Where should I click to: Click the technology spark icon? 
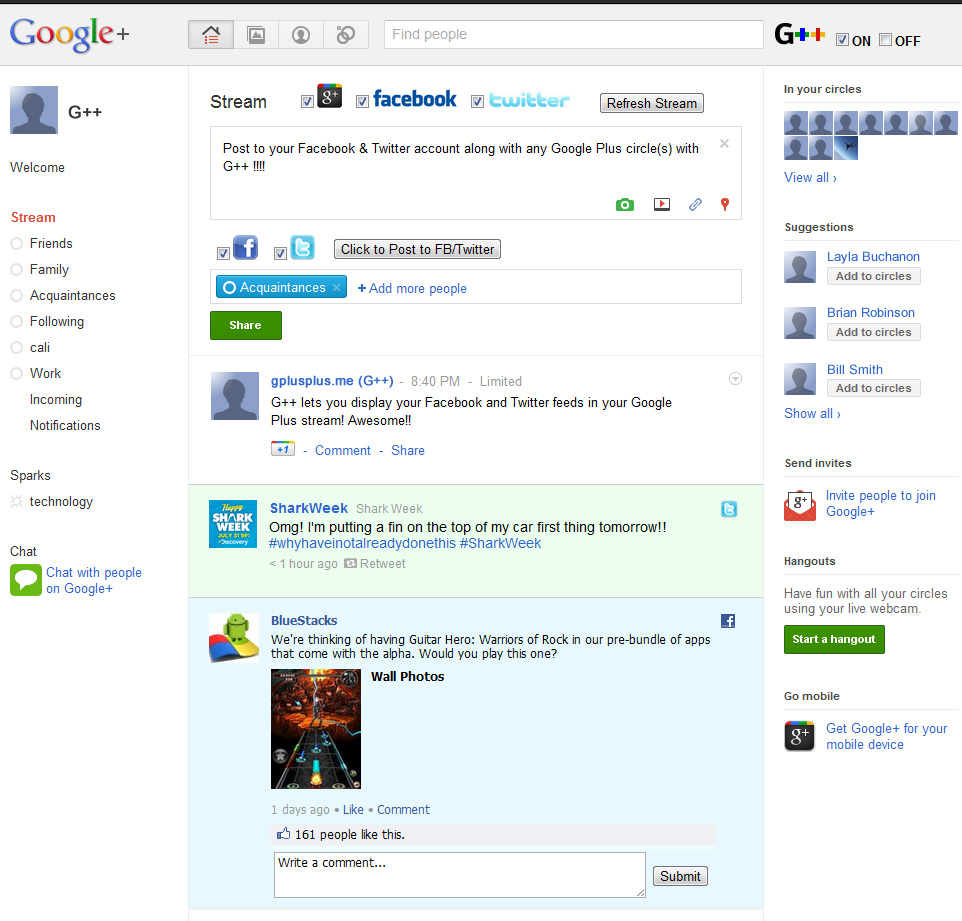pyautogui.click(x=17, y=501)
